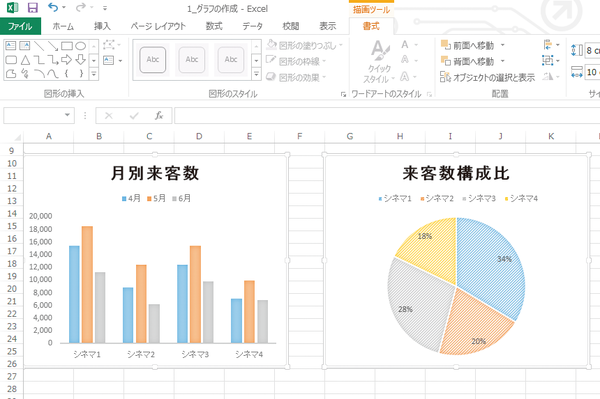The image size is (600, 399).
Task: Select the text box shape in the gallery
Action: pos(11,46)
